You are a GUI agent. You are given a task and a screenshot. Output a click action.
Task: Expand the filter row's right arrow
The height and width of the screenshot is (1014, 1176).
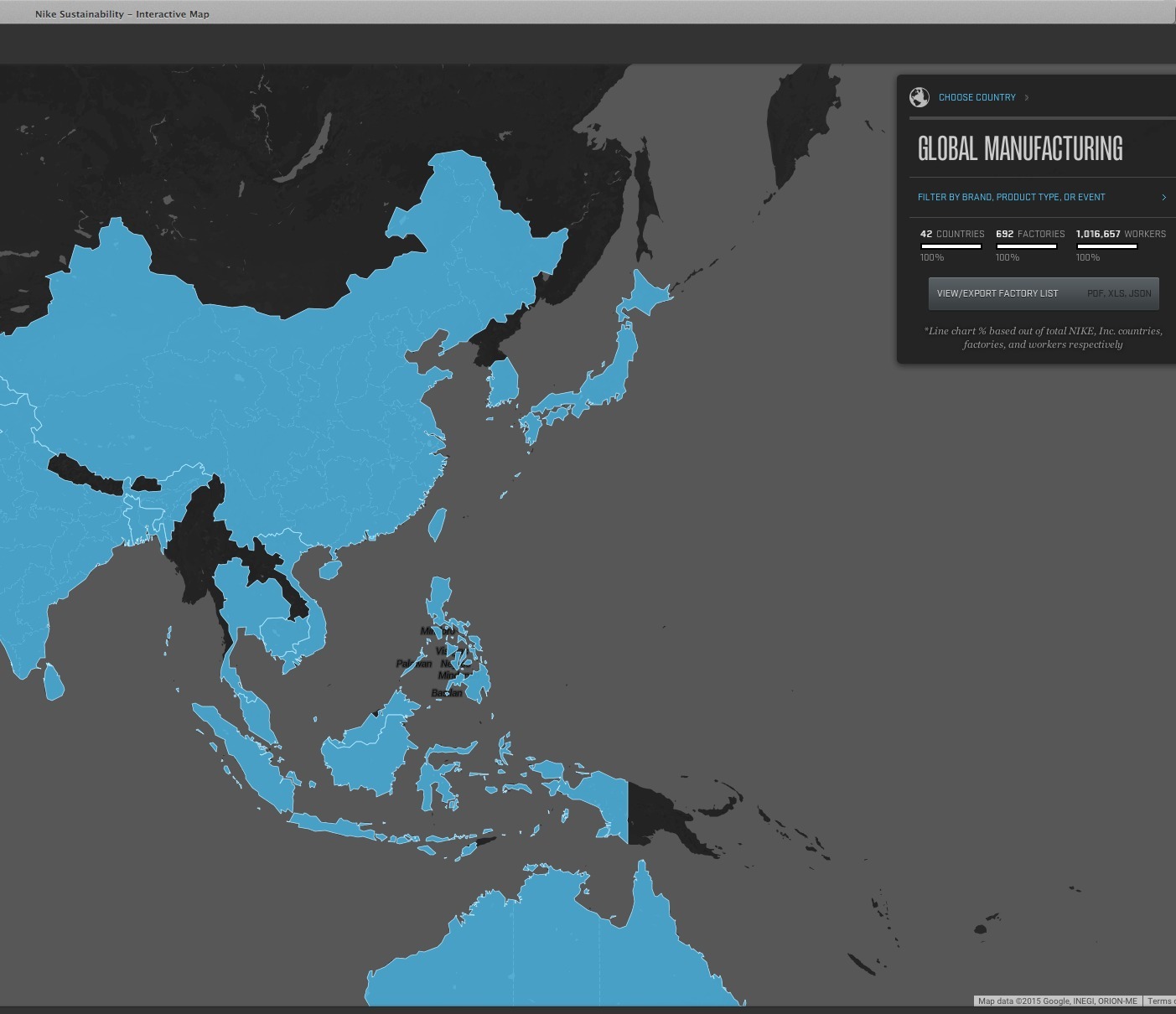[x=1163, y=197]
